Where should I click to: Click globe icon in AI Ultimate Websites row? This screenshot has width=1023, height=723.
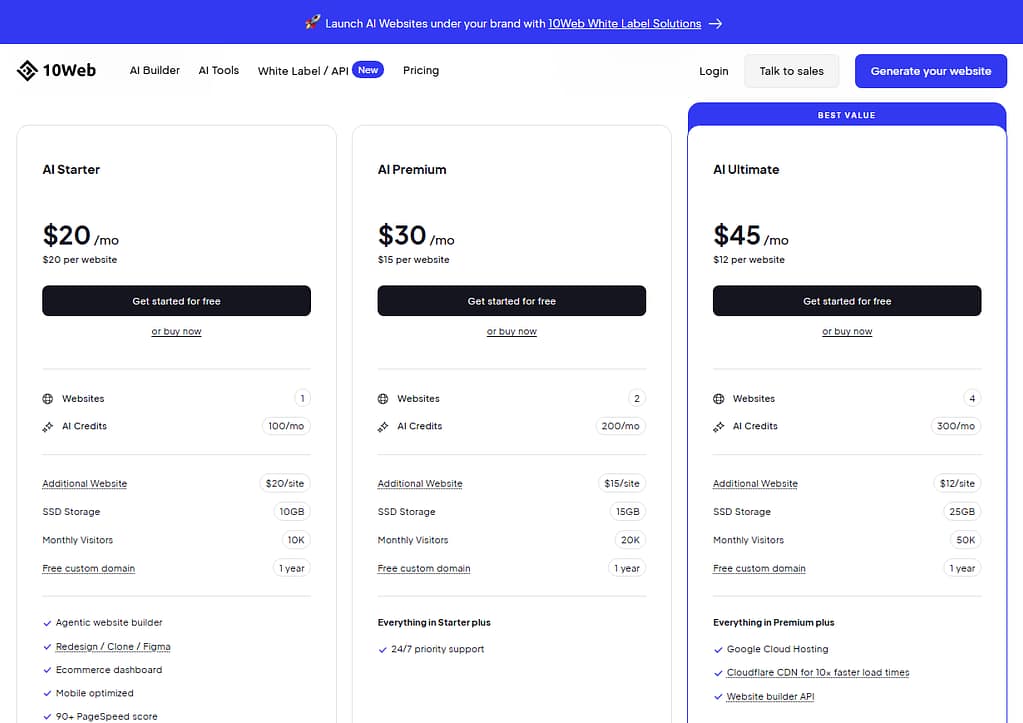click(718, 399)
